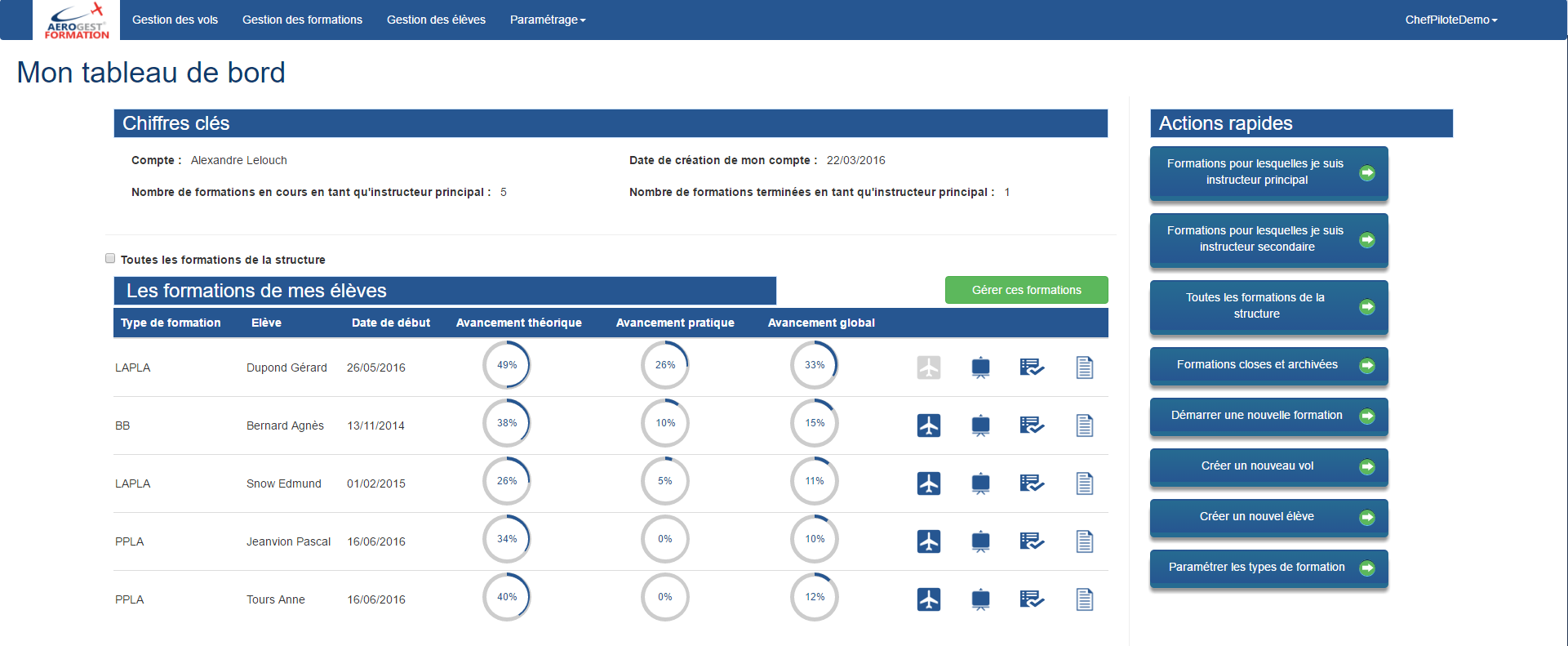
Task: Open Gestion des vols menu
Action: click(x=175, y=20)
